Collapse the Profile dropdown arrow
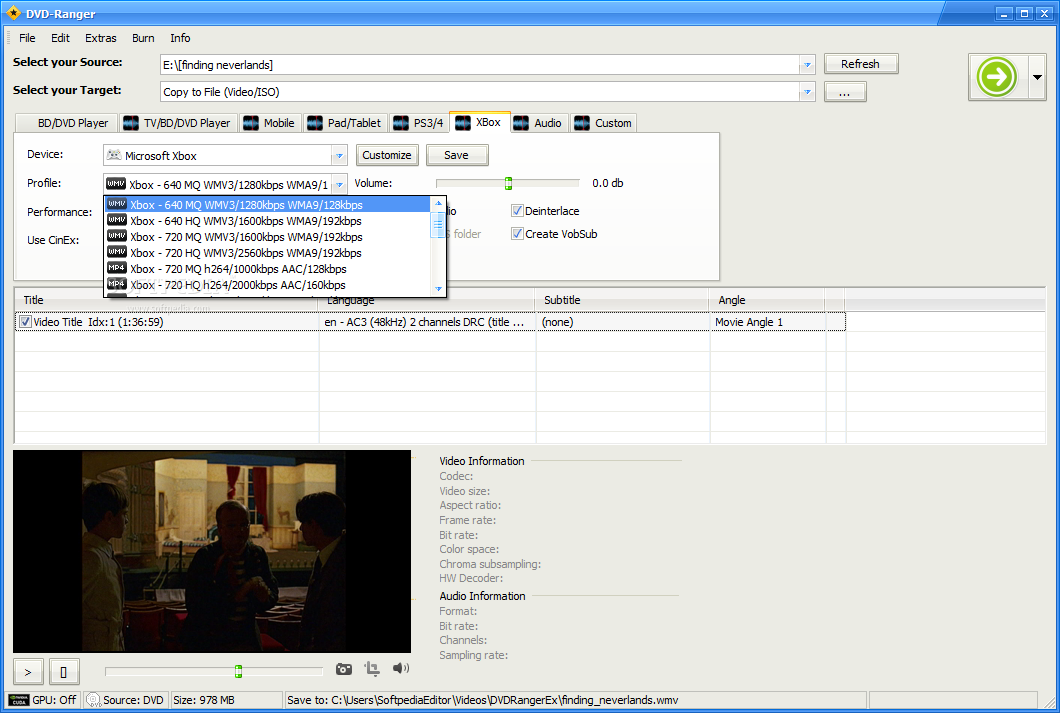1060x713 pixels. click(339, 185)
